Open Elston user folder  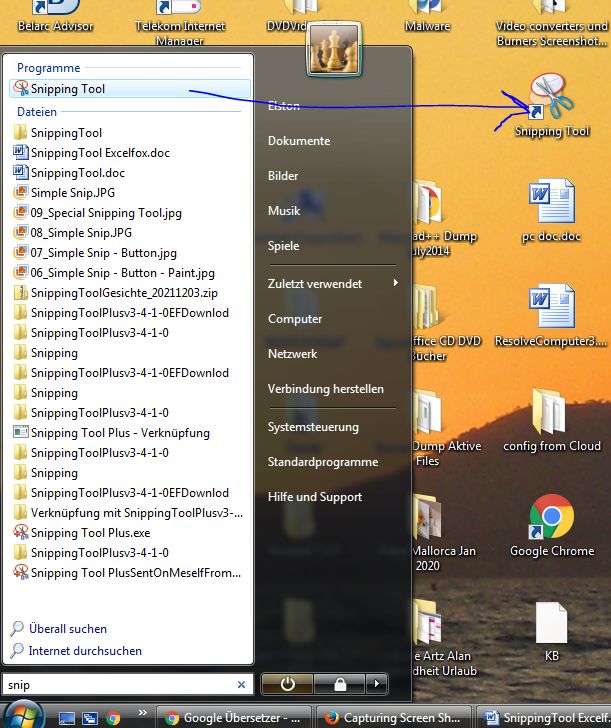coord(284,106)
